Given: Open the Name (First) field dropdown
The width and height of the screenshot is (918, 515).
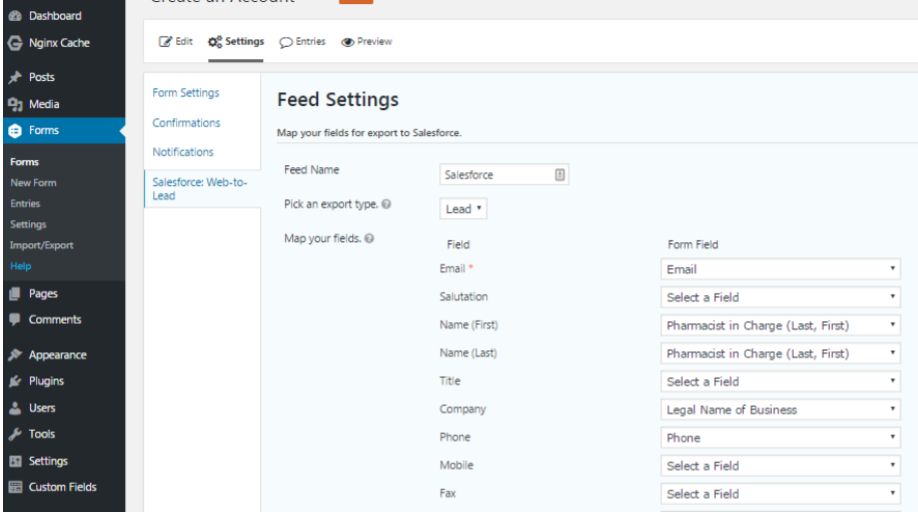Looking at the screenshot, I should 780,325.
